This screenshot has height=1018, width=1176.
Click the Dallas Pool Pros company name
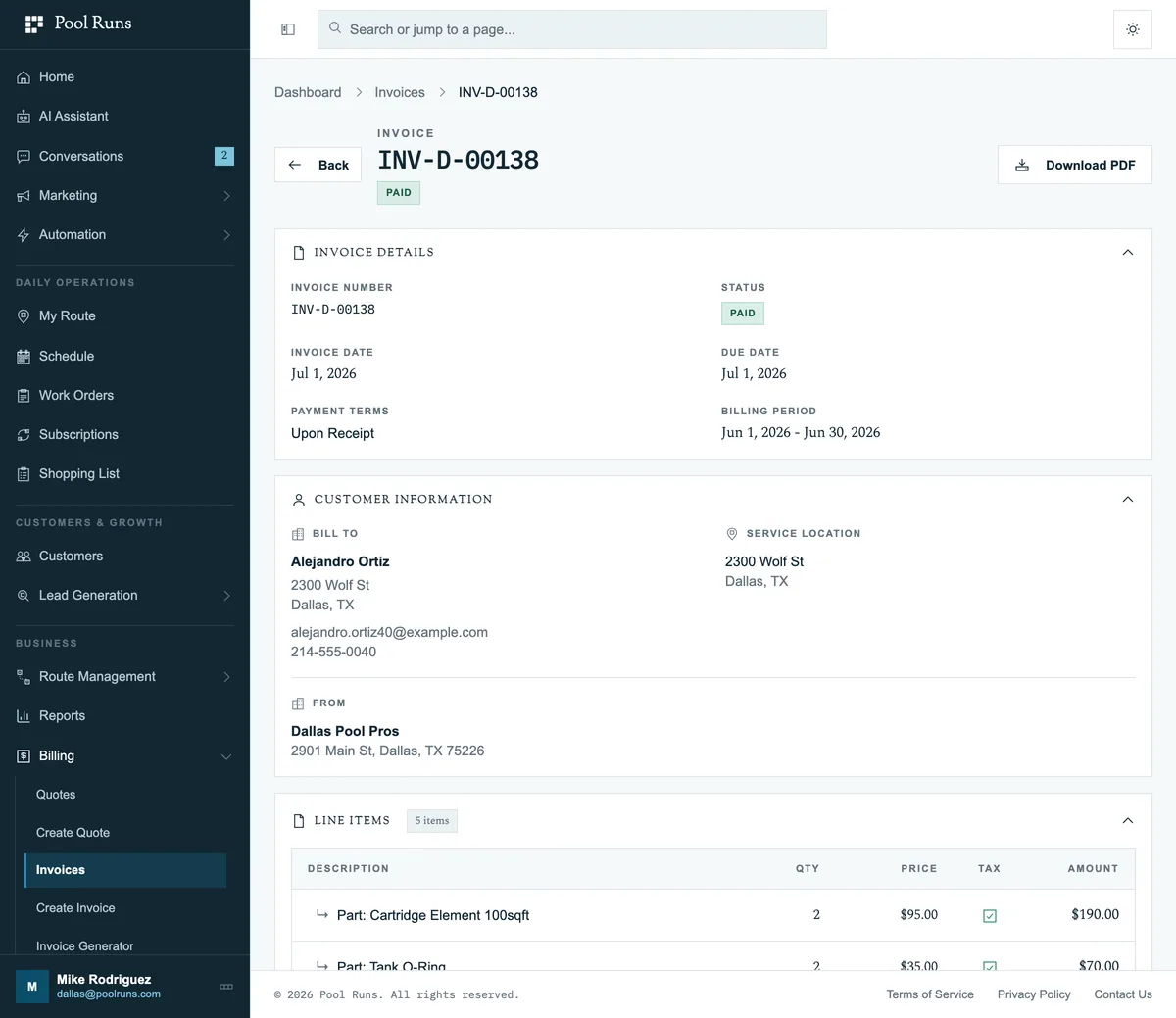point(345,732)
